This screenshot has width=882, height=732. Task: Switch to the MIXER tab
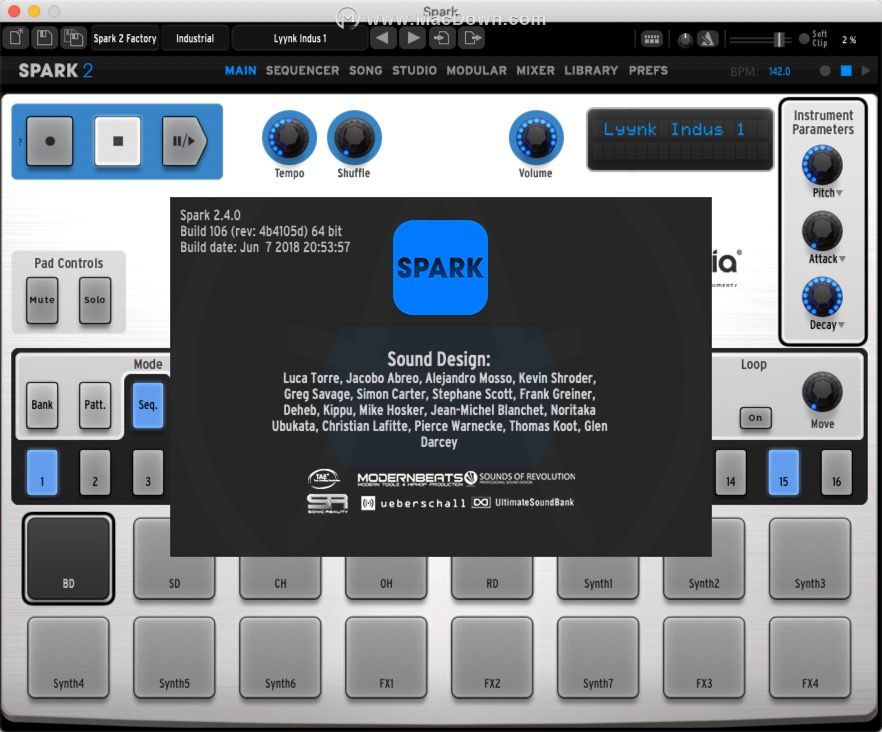536,71
